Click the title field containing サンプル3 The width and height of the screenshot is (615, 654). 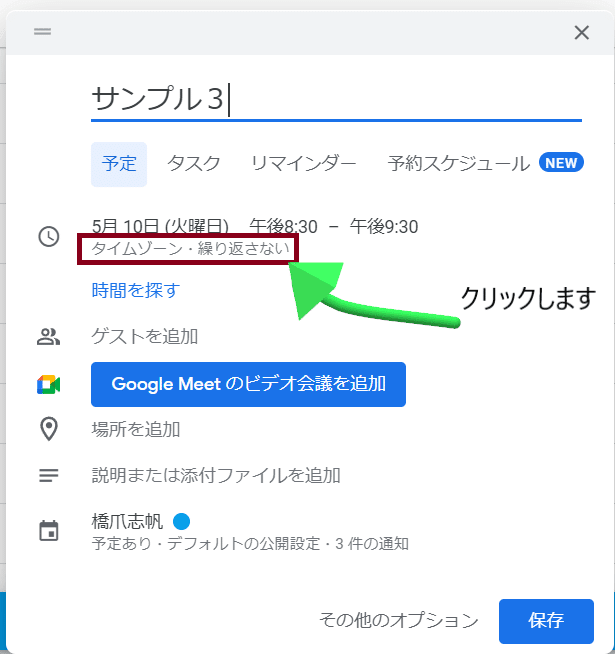click(336, 99)
